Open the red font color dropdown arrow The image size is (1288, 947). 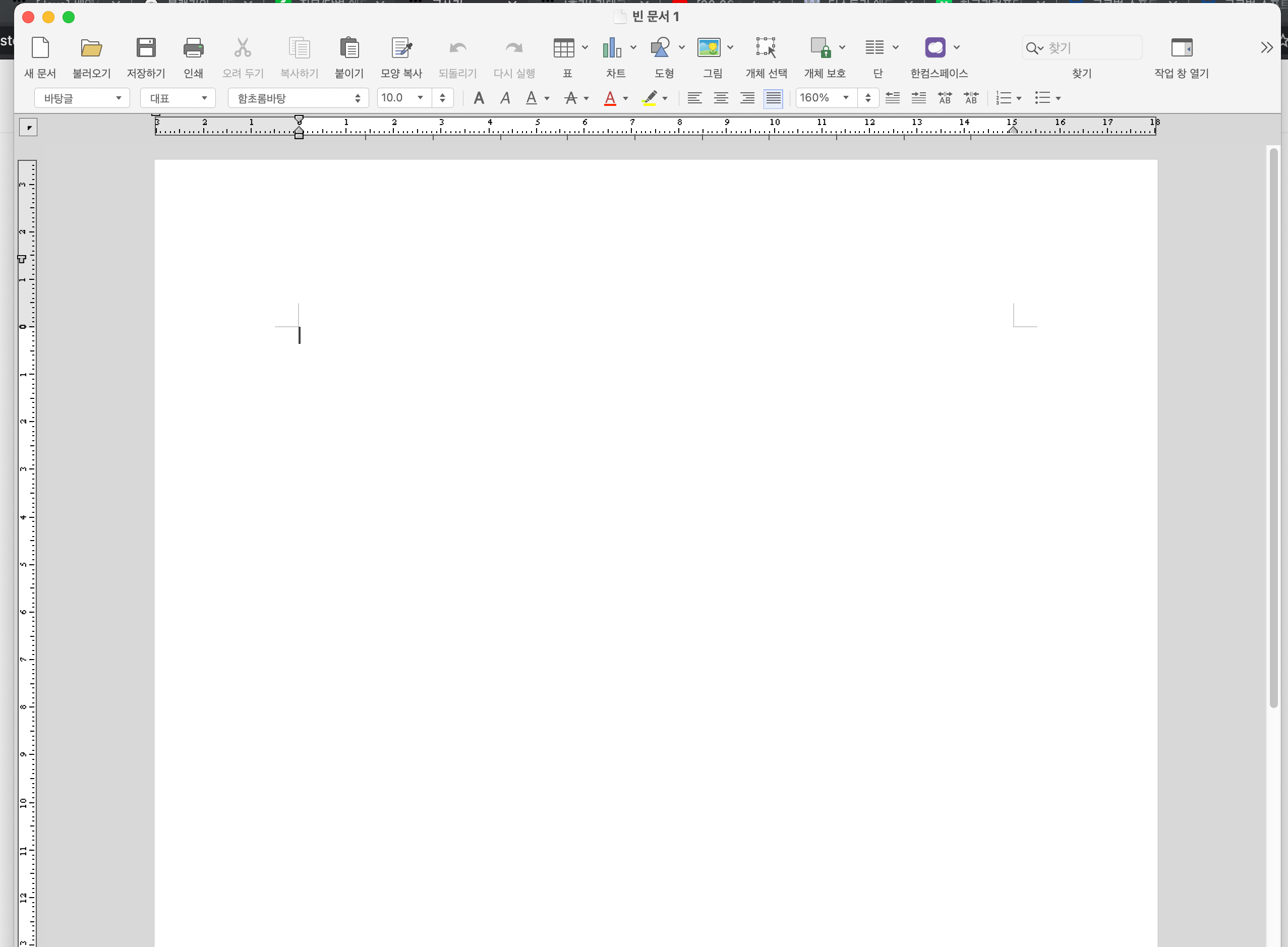point(625,99)
